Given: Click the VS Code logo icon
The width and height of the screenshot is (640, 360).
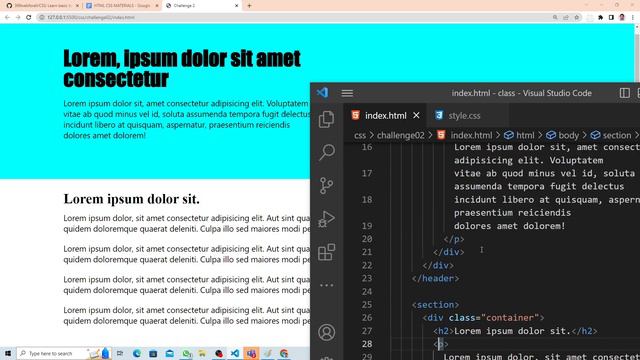Looking at the screenshot, I should pos(322,93).
